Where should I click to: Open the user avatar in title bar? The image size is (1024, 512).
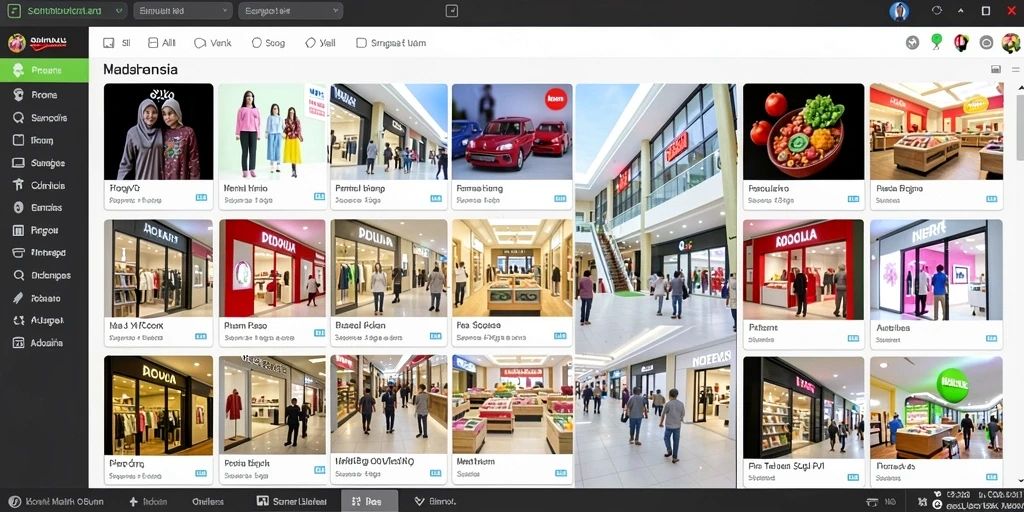[x=899, y=11]
